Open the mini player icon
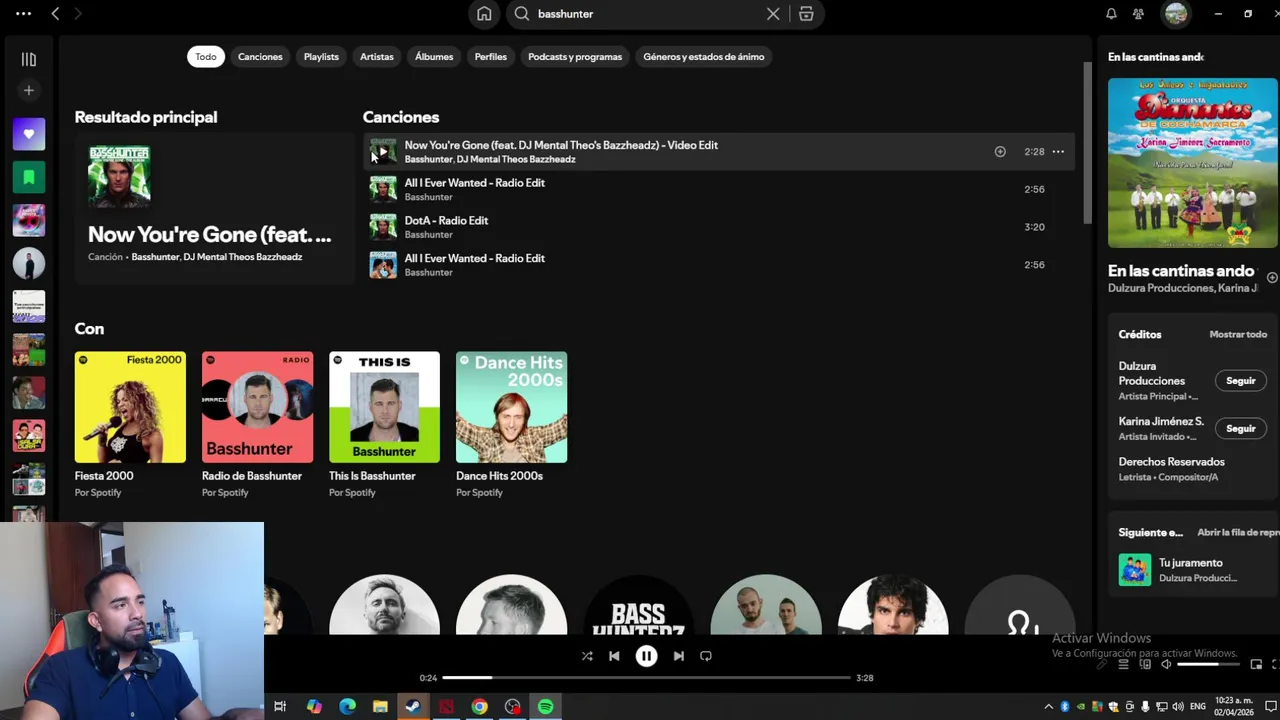1280x720 pixels. coord(1257,664)
